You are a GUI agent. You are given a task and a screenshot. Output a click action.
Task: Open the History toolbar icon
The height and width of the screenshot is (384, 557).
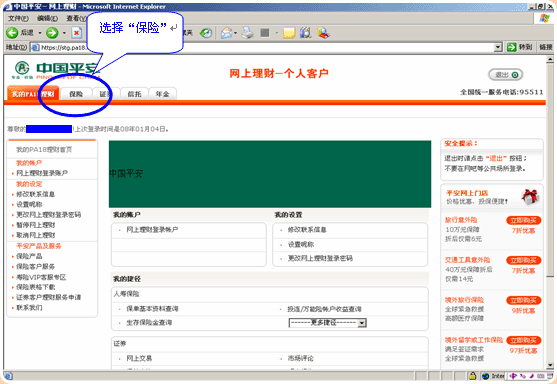[206, 33]
